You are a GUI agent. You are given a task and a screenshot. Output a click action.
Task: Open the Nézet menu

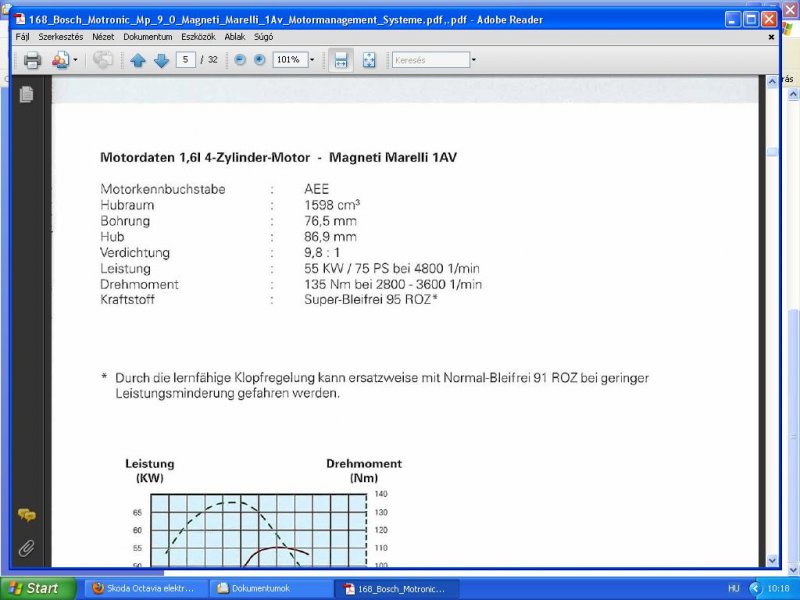coord(103,37)
